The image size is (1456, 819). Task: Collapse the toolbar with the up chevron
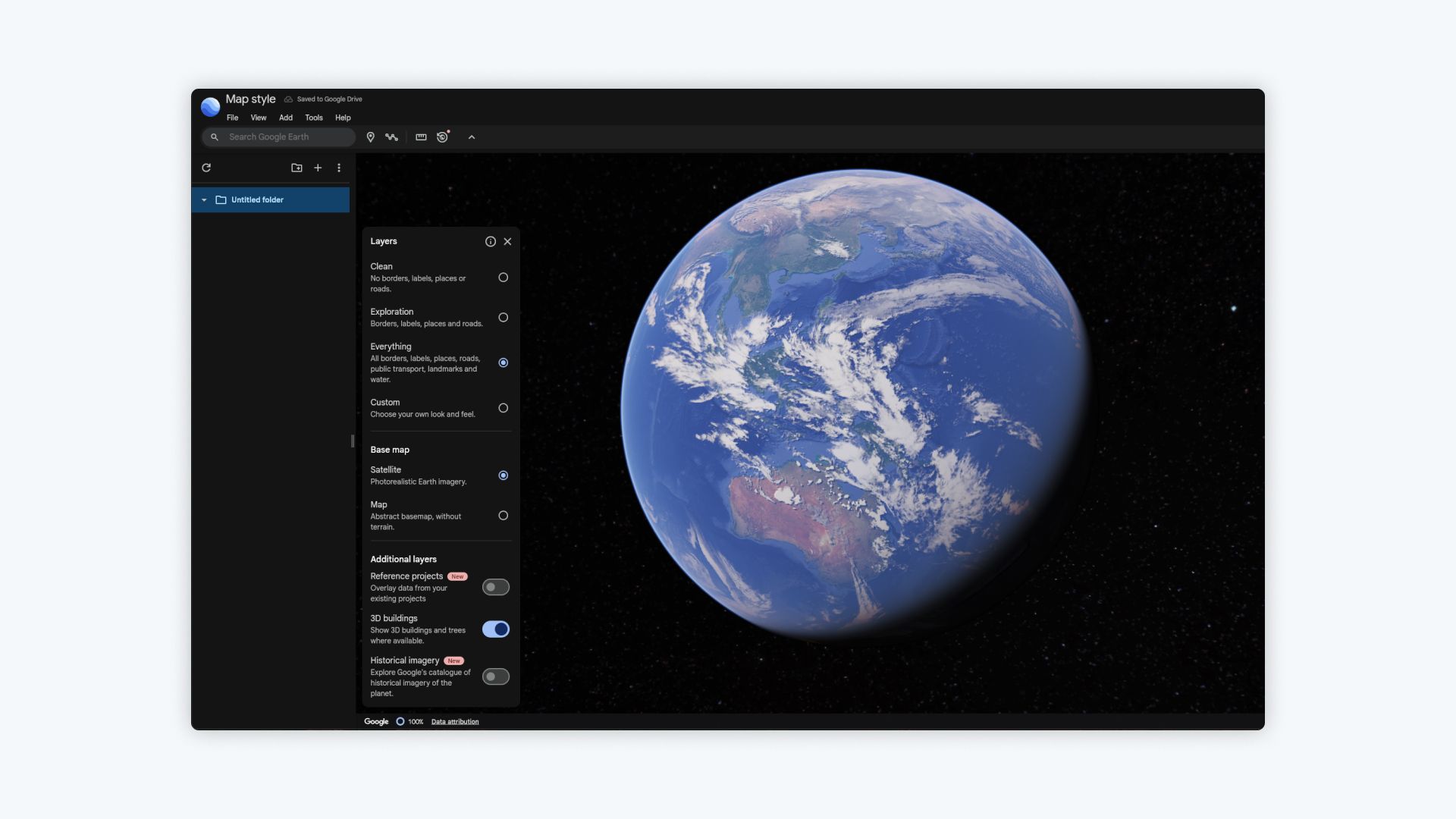[472, 137]
